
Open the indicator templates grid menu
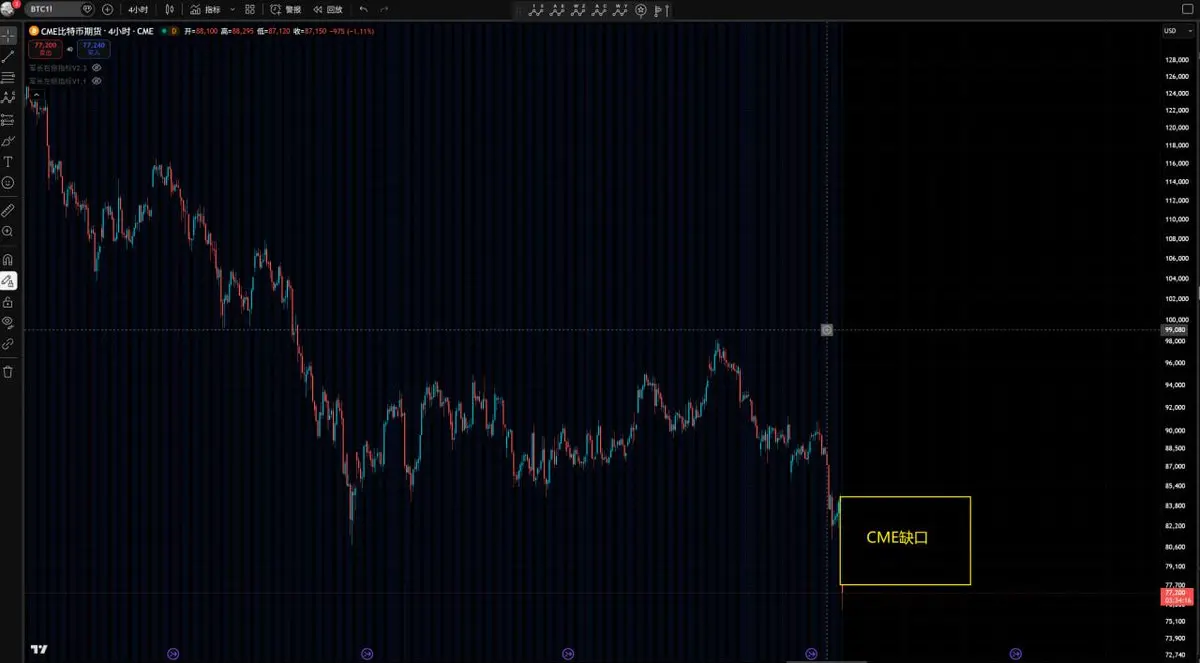[249, 9]
